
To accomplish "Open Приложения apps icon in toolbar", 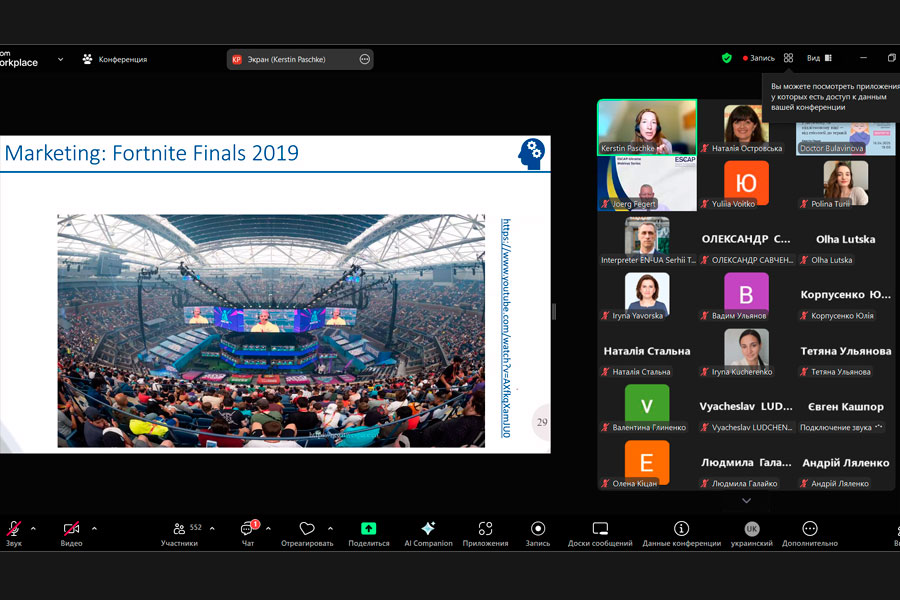I will [486, 533].
